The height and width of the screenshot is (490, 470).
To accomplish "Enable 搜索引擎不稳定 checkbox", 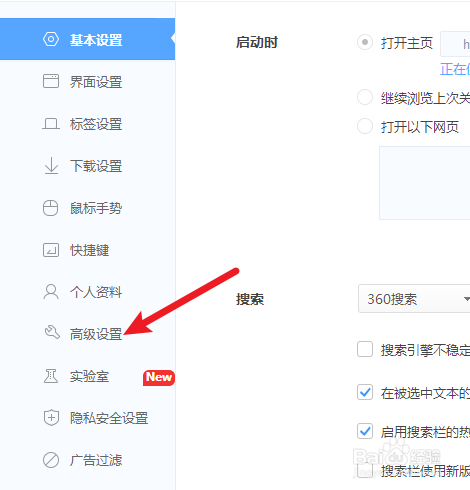I will pyautogui.click(x=365, y=349).
